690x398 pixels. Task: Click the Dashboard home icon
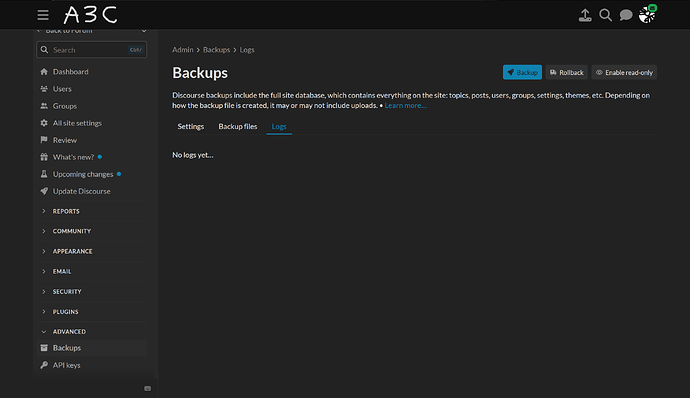(x=44, y=72)
